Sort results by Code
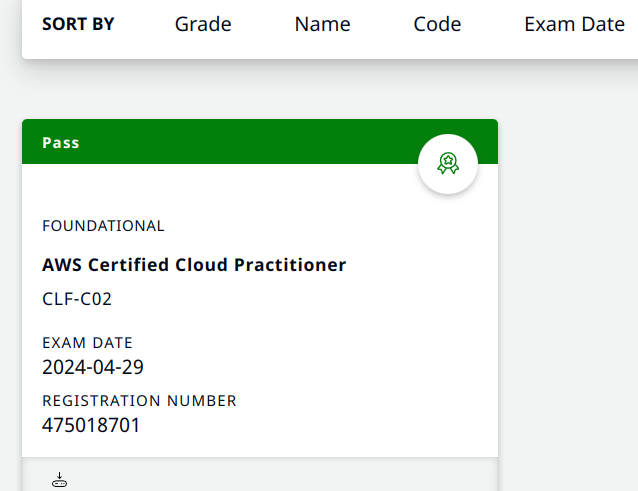638x491 pixels. pos(437,24)
